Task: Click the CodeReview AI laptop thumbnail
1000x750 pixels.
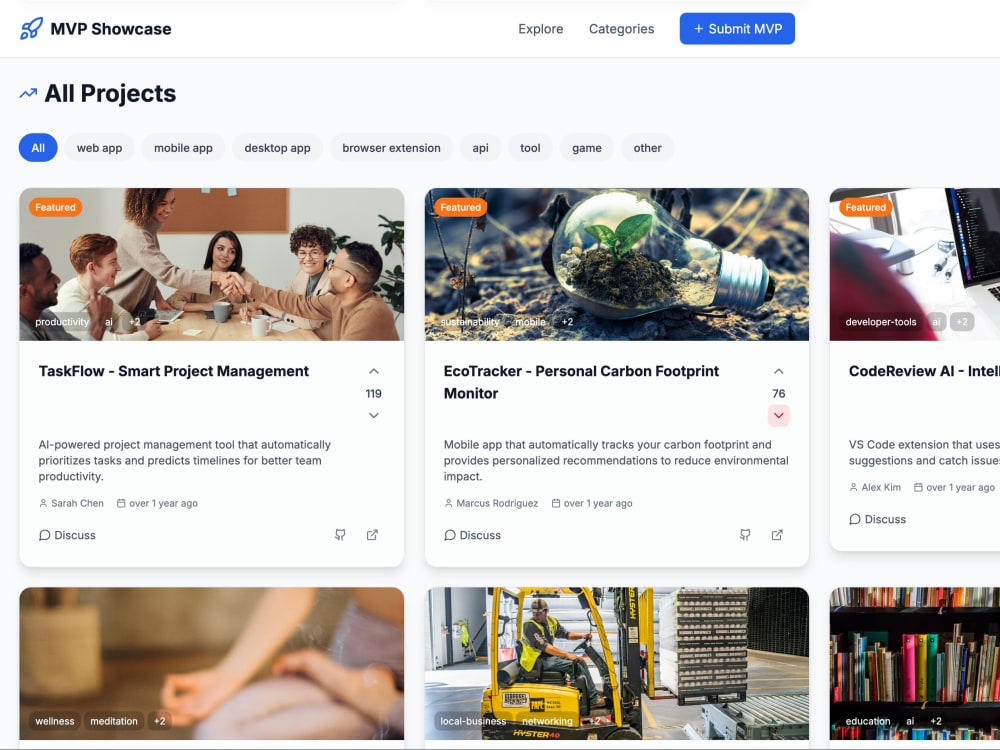Action: point(915,264)
